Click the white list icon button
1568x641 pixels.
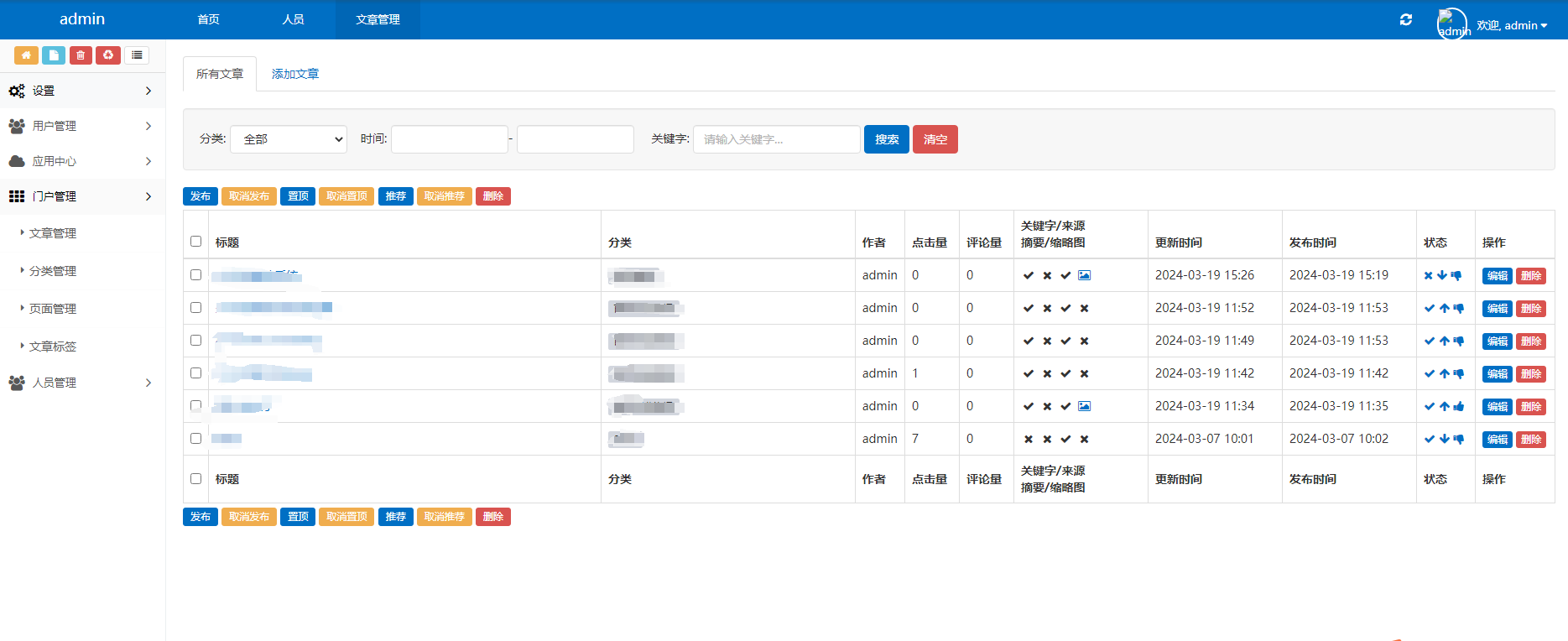tap(137, 55)
